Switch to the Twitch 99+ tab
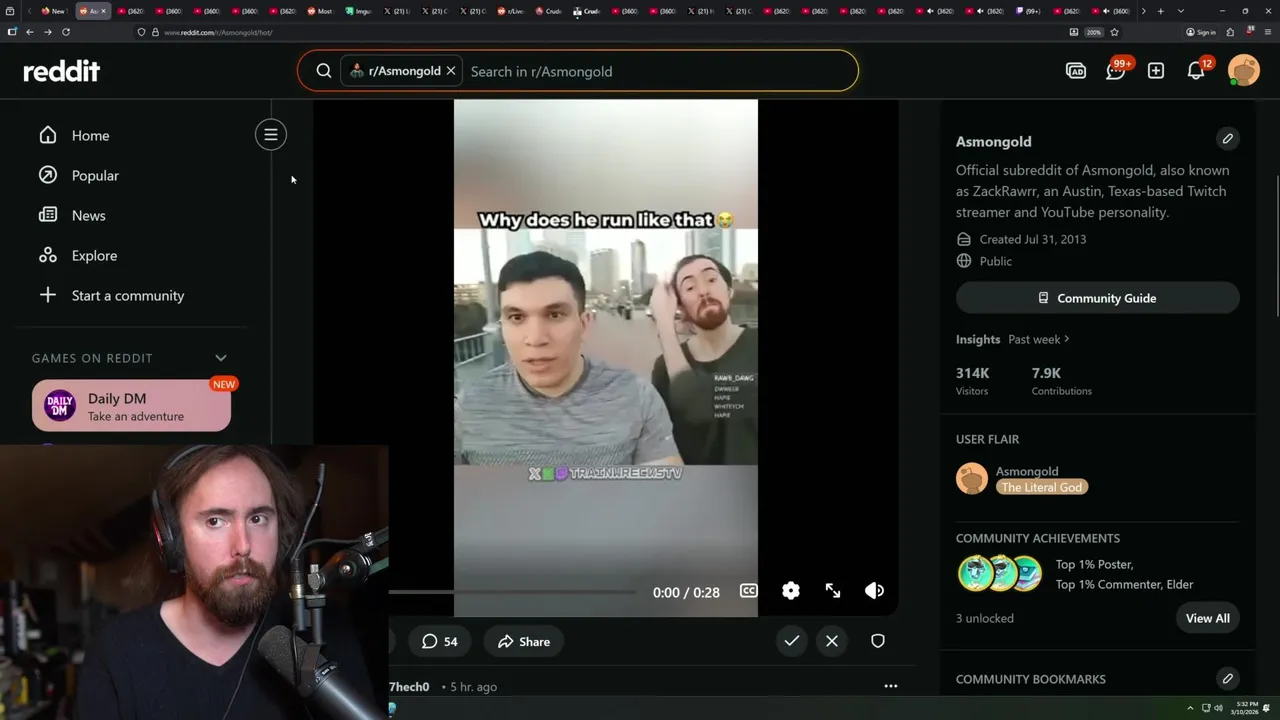Screen dimensions: 1280x720 [1027, 11]
